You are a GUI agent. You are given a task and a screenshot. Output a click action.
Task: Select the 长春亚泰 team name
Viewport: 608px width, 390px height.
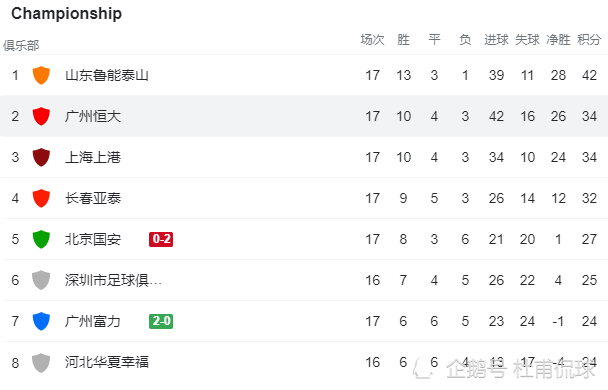click(93, 198)
